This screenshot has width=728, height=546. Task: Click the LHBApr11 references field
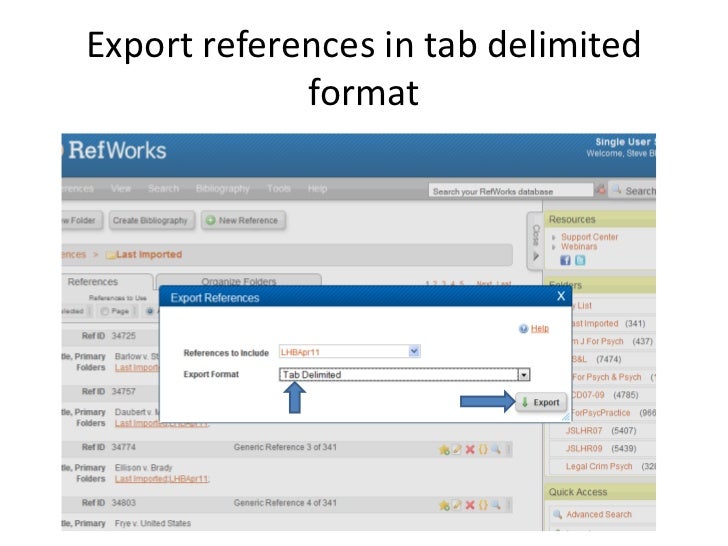pyautogui.click(x=350, y=351)
